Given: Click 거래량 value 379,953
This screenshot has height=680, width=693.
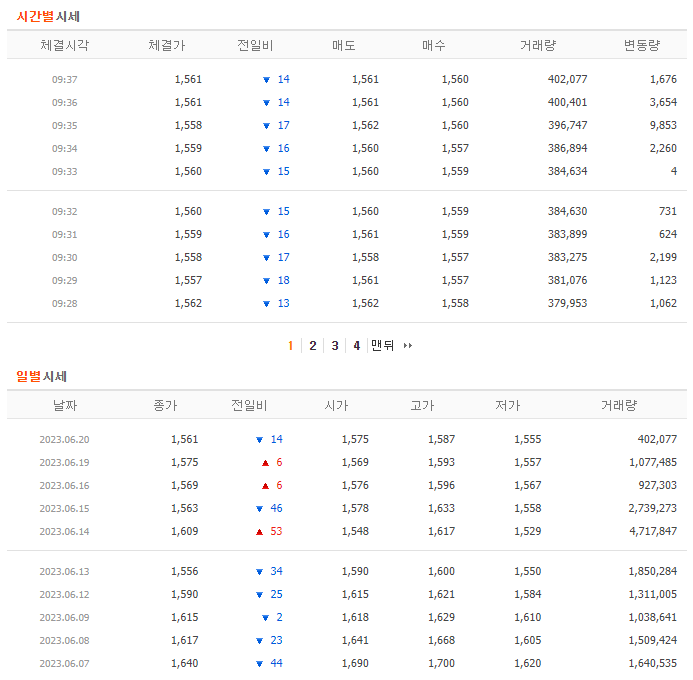Looking at the screenshot, I should pos(567,303).
